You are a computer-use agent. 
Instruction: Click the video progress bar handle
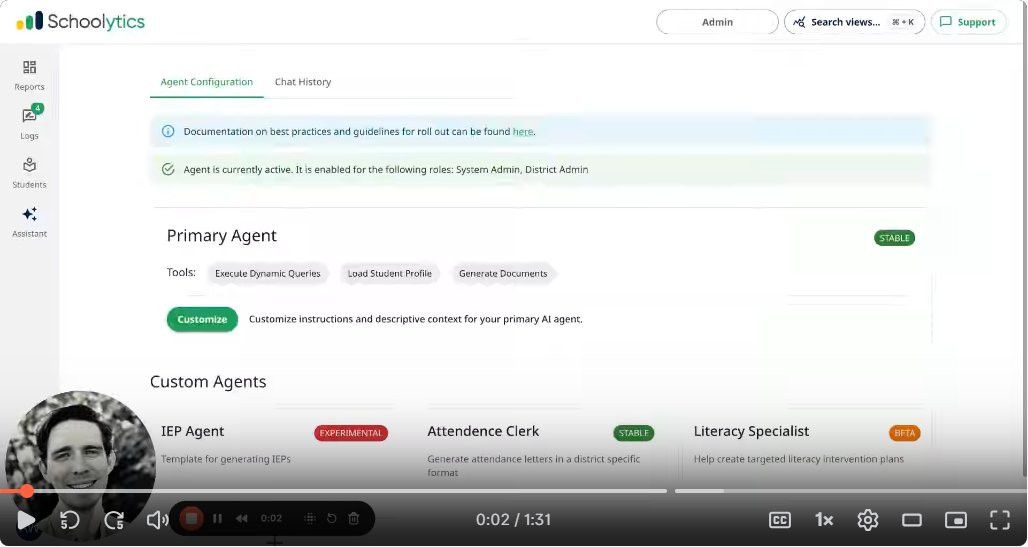tap(26, 491)
